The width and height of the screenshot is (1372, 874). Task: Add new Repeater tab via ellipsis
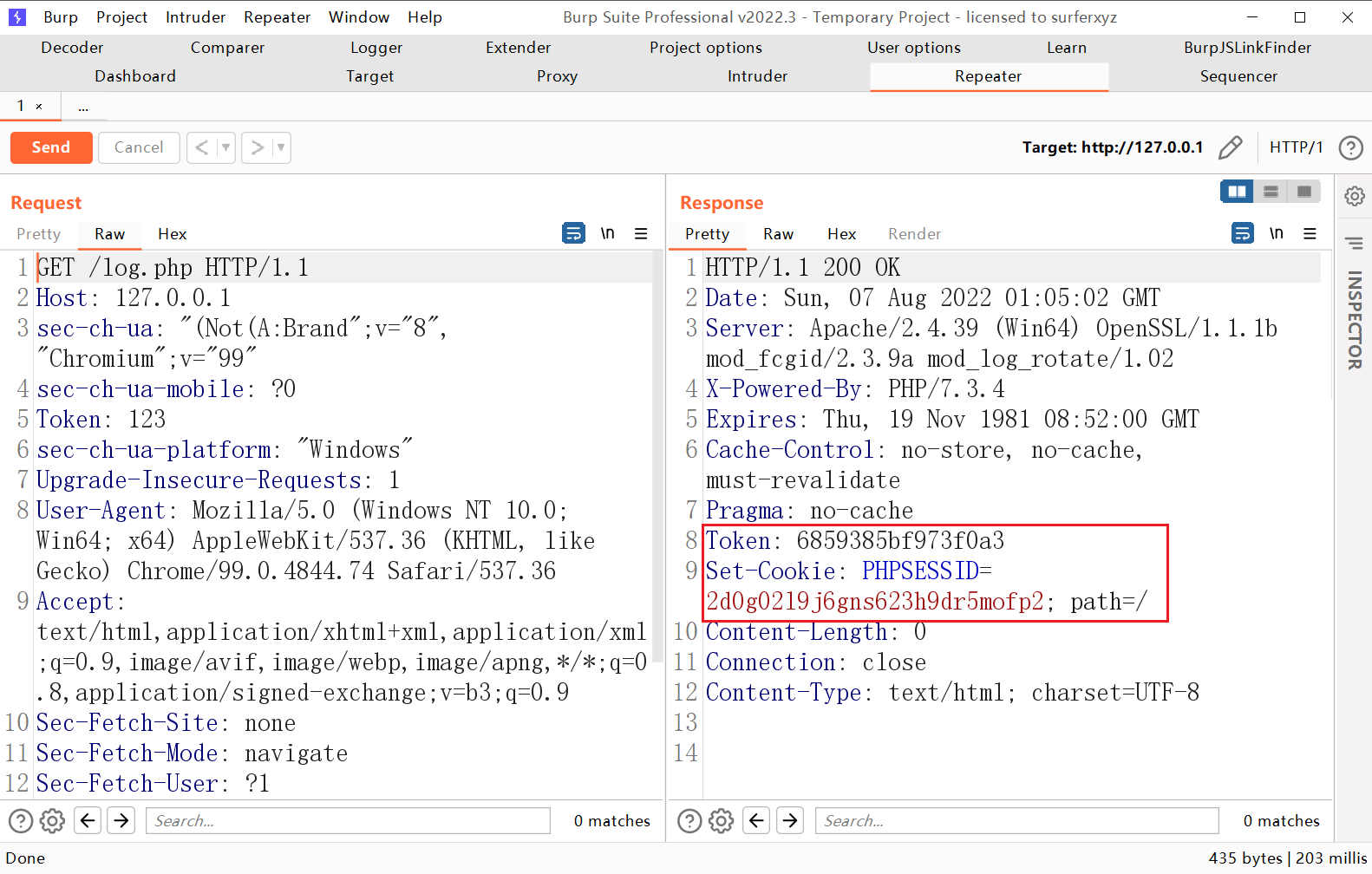click(x=83, y=107)
